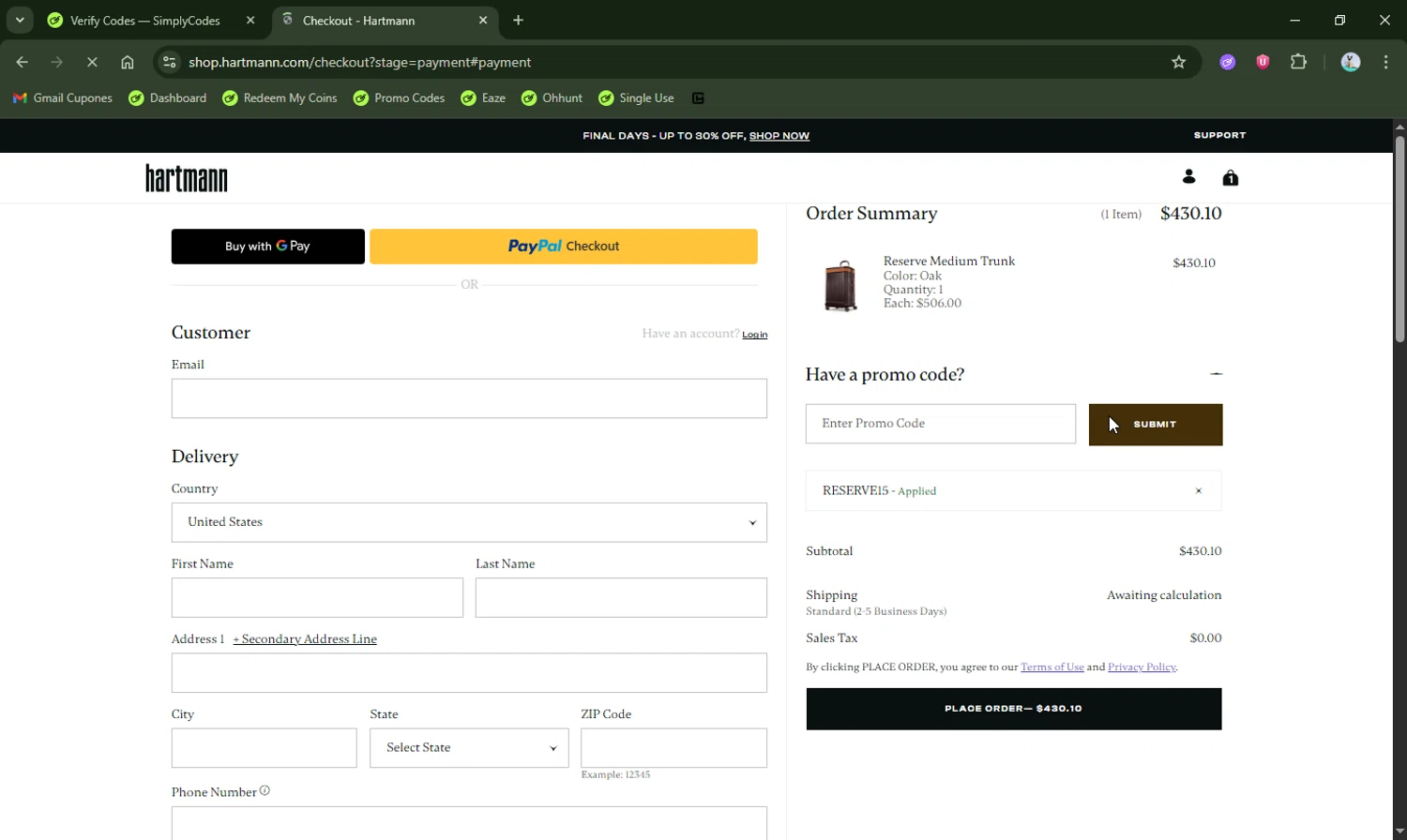Viewport: 1407px width, 840px height.
Task: Open the Chrome three-dot menu
Action: (x=1386, y=62)
